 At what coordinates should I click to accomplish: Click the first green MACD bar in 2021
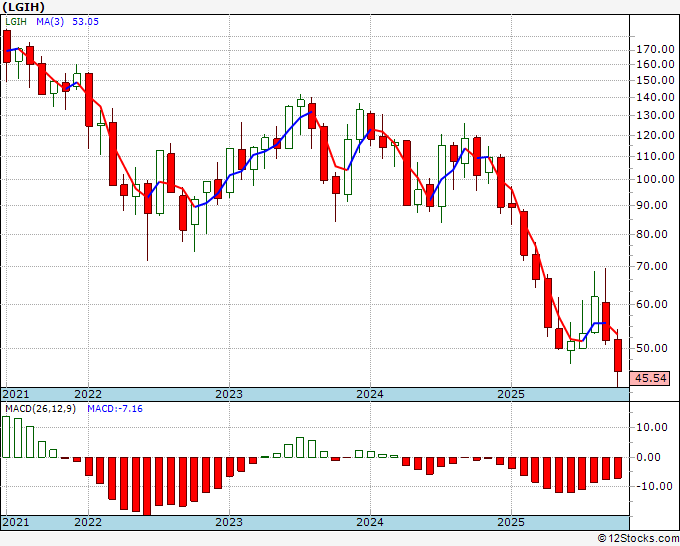pyautogui.click(x=6, y=437)
